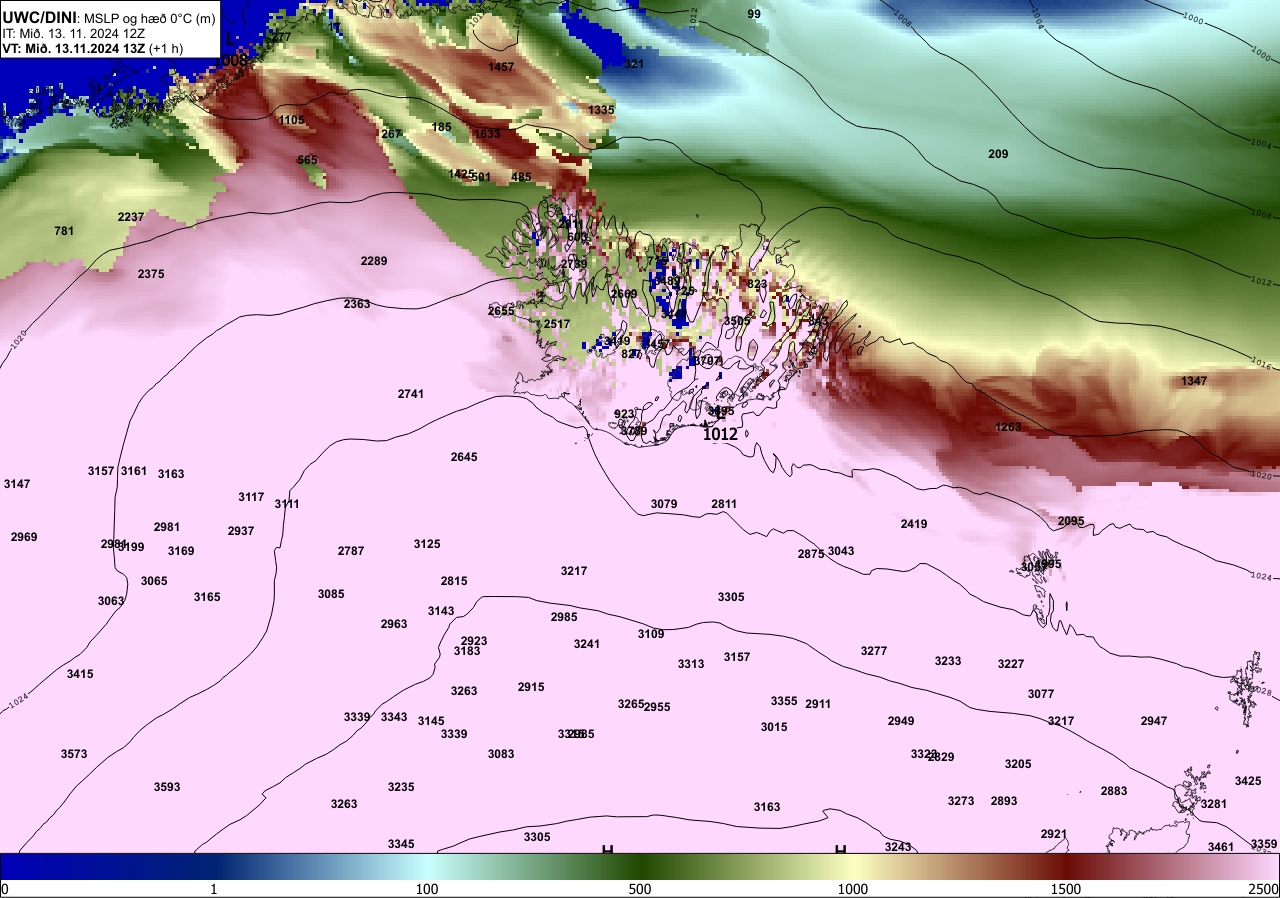Click the dark green part of color bar
The height and width of the screenshot is (898, 1280).
click(640, 866)
